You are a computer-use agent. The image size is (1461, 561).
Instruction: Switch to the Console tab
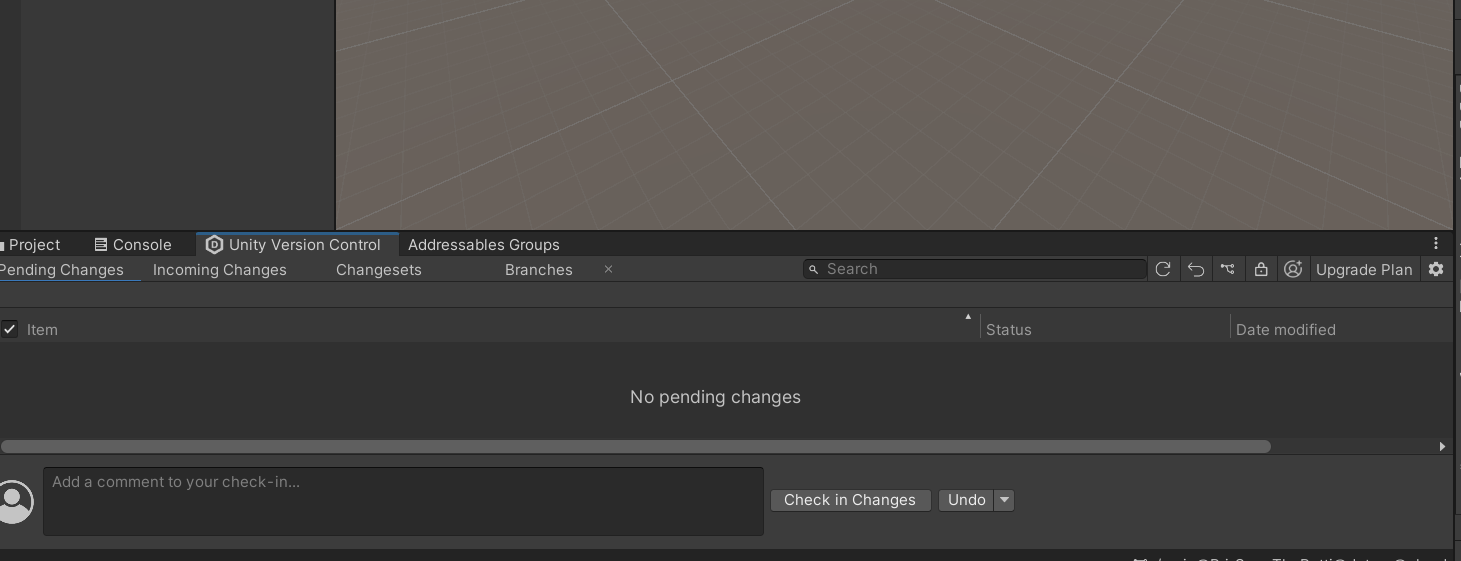tap(133, 244)
